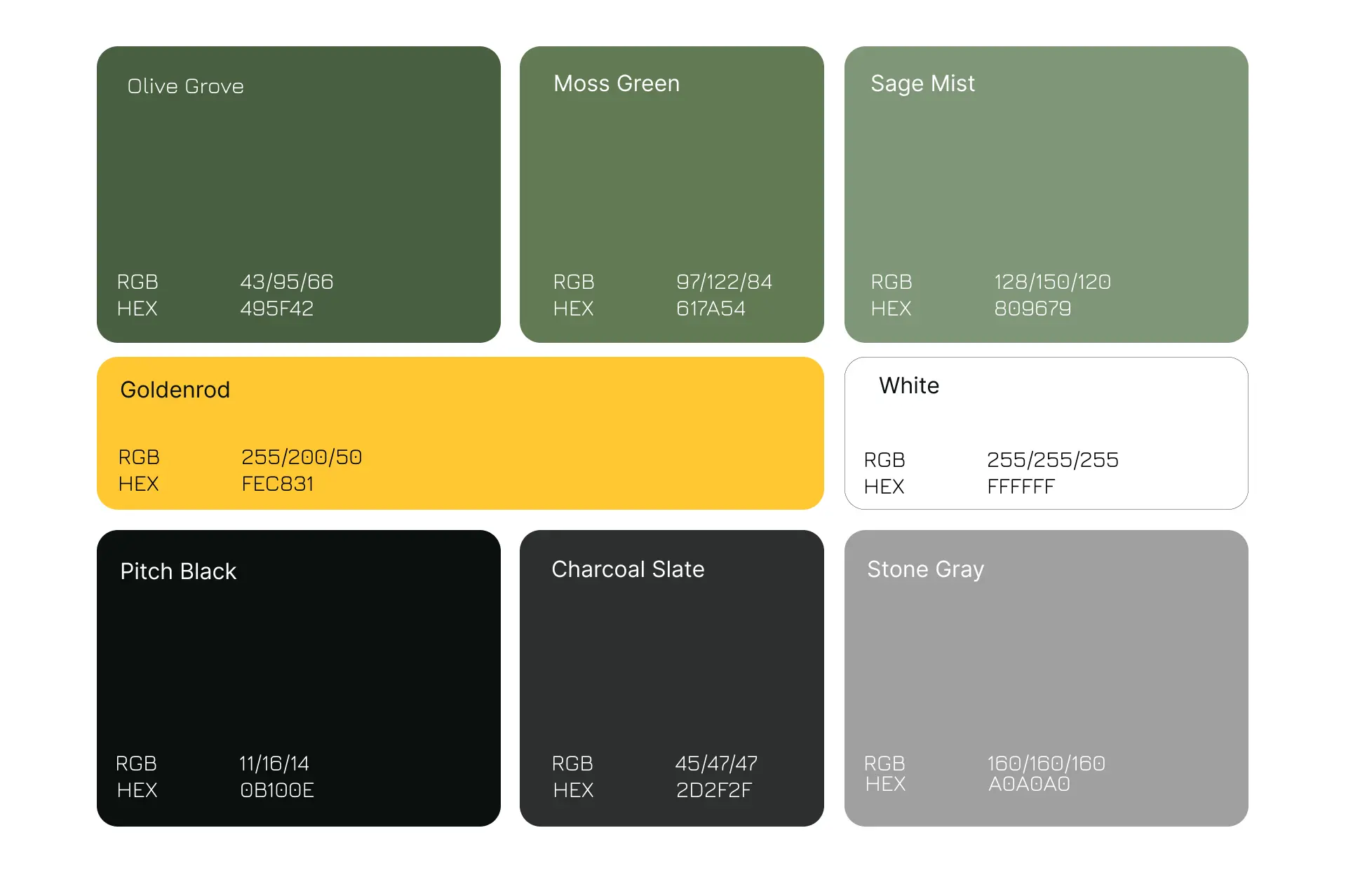Click the FEC831 hex code

[x=277, y=484]
